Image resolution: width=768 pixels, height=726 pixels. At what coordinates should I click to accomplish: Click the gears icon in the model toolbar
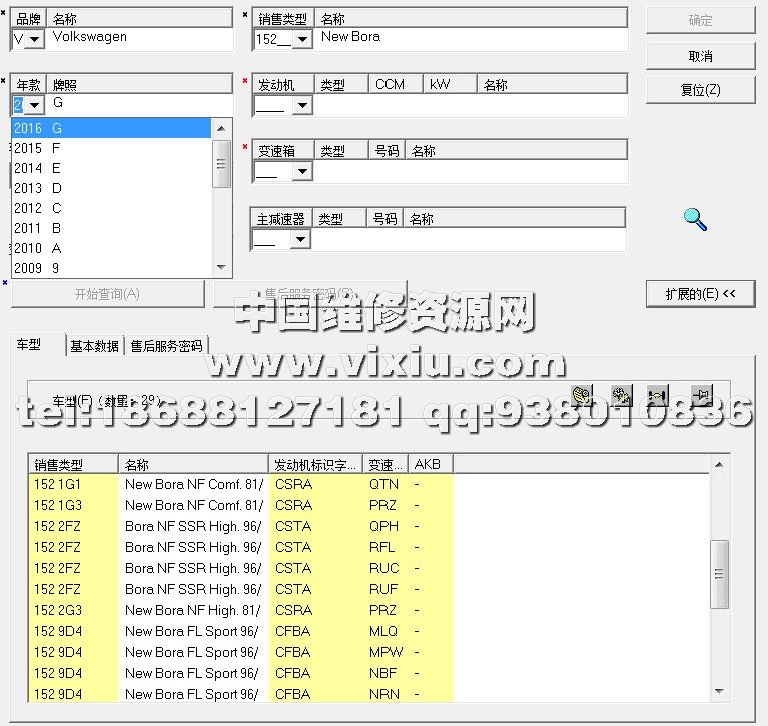pyautogui.click(x=620, y=396)
